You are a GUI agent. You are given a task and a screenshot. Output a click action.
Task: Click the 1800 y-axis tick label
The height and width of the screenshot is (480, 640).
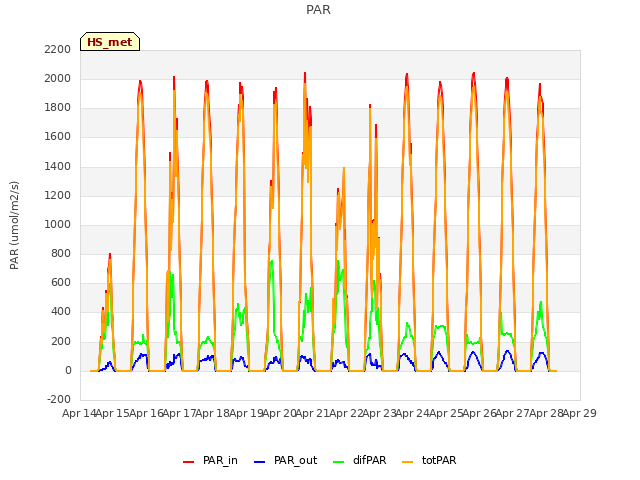click(58, 107)
